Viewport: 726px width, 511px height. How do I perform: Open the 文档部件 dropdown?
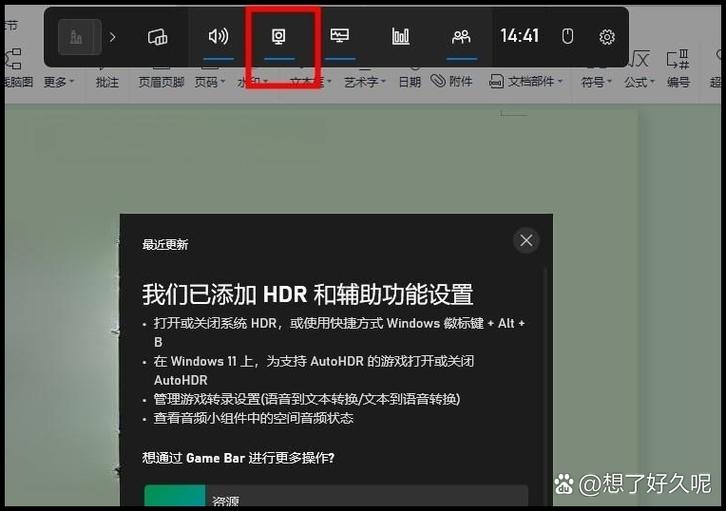tap(526, 81)
